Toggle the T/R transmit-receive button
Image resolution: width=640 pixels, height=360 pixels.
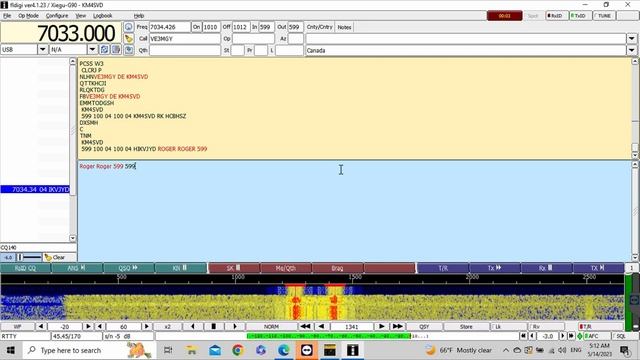(600, 327)
